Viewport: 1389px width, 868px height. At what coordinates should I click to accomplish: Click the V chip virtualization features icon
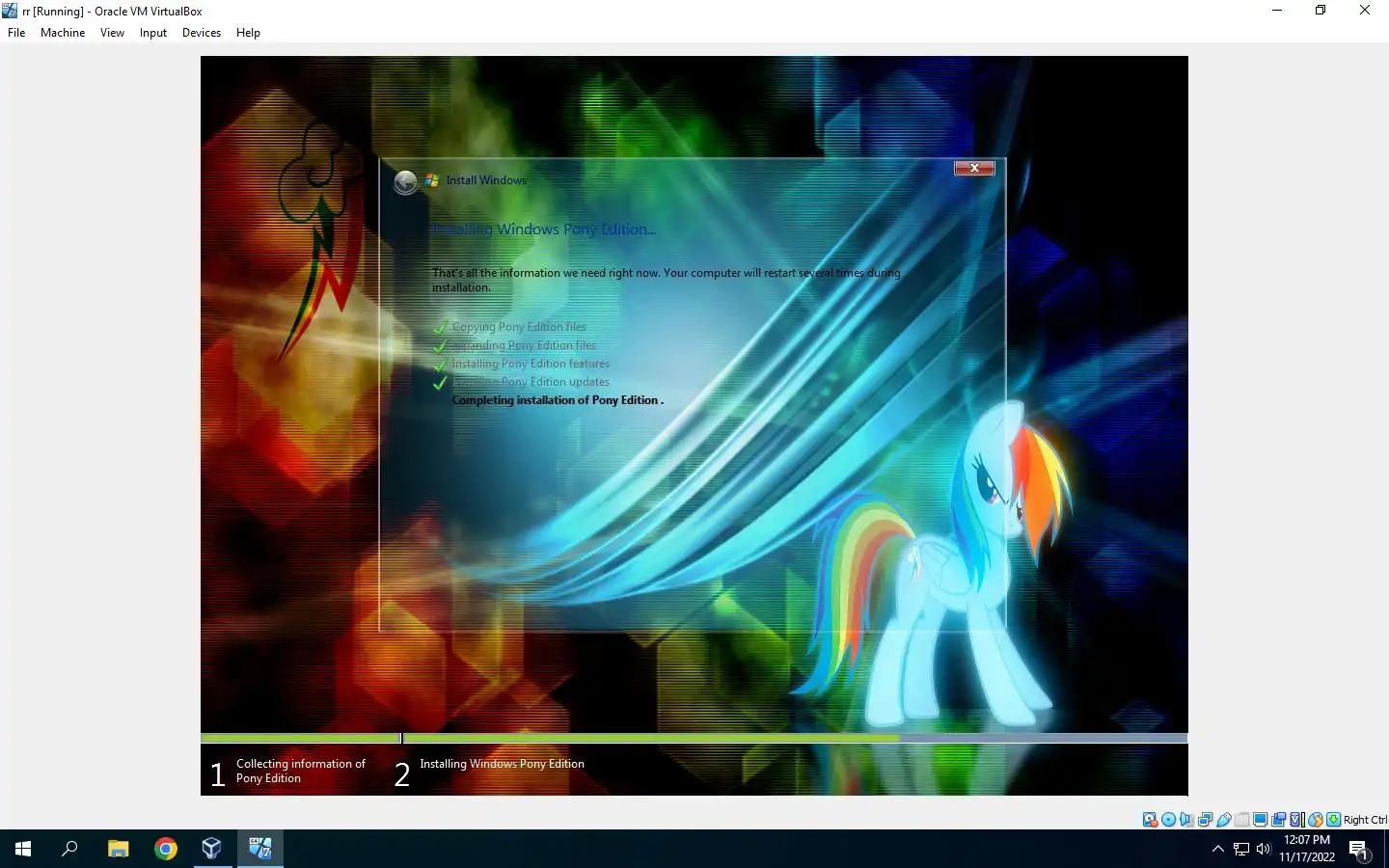[x=1296, y=820]
